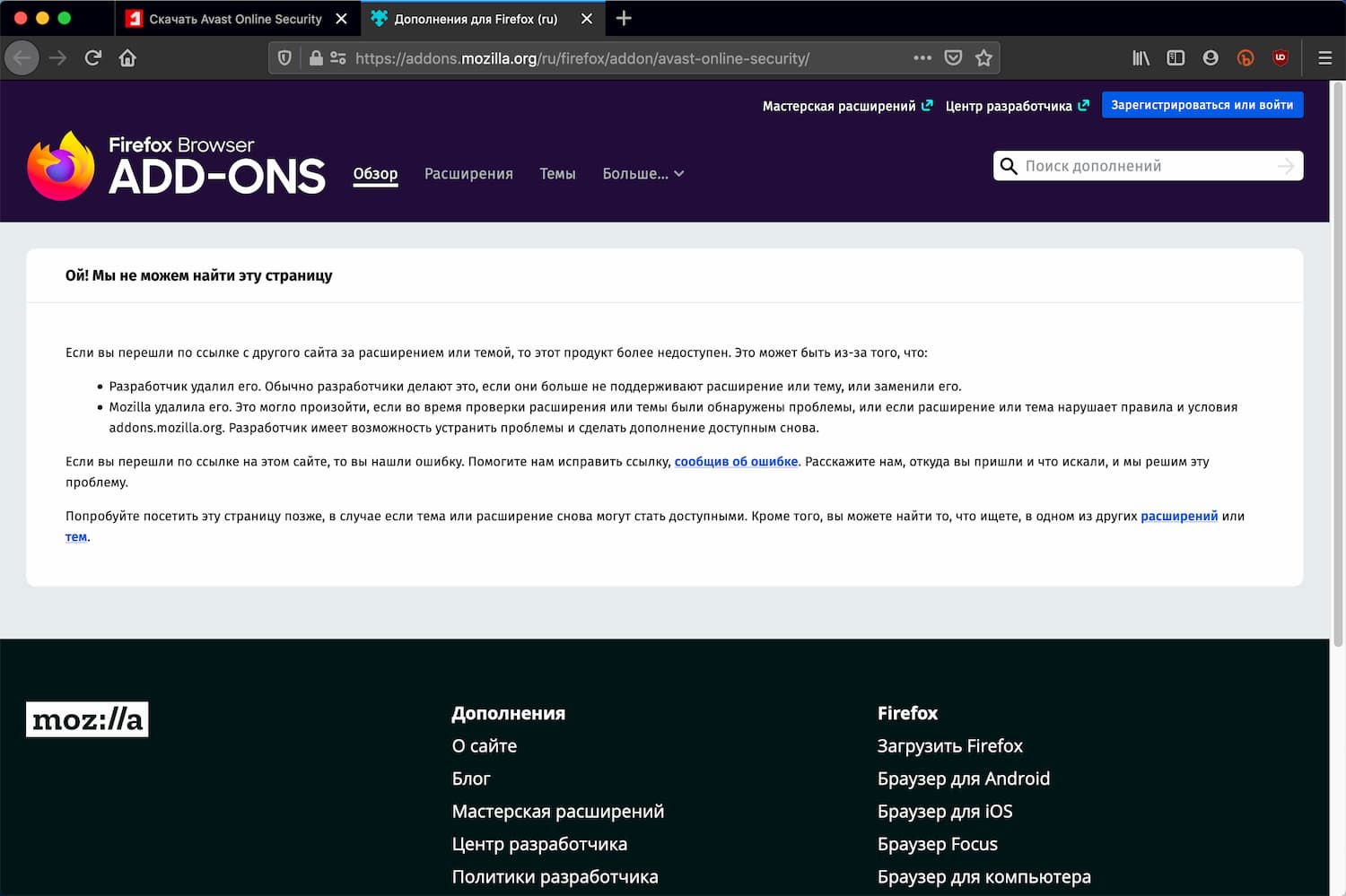
Task: Click the site security lock icon
Action: (x=316, y=57)
